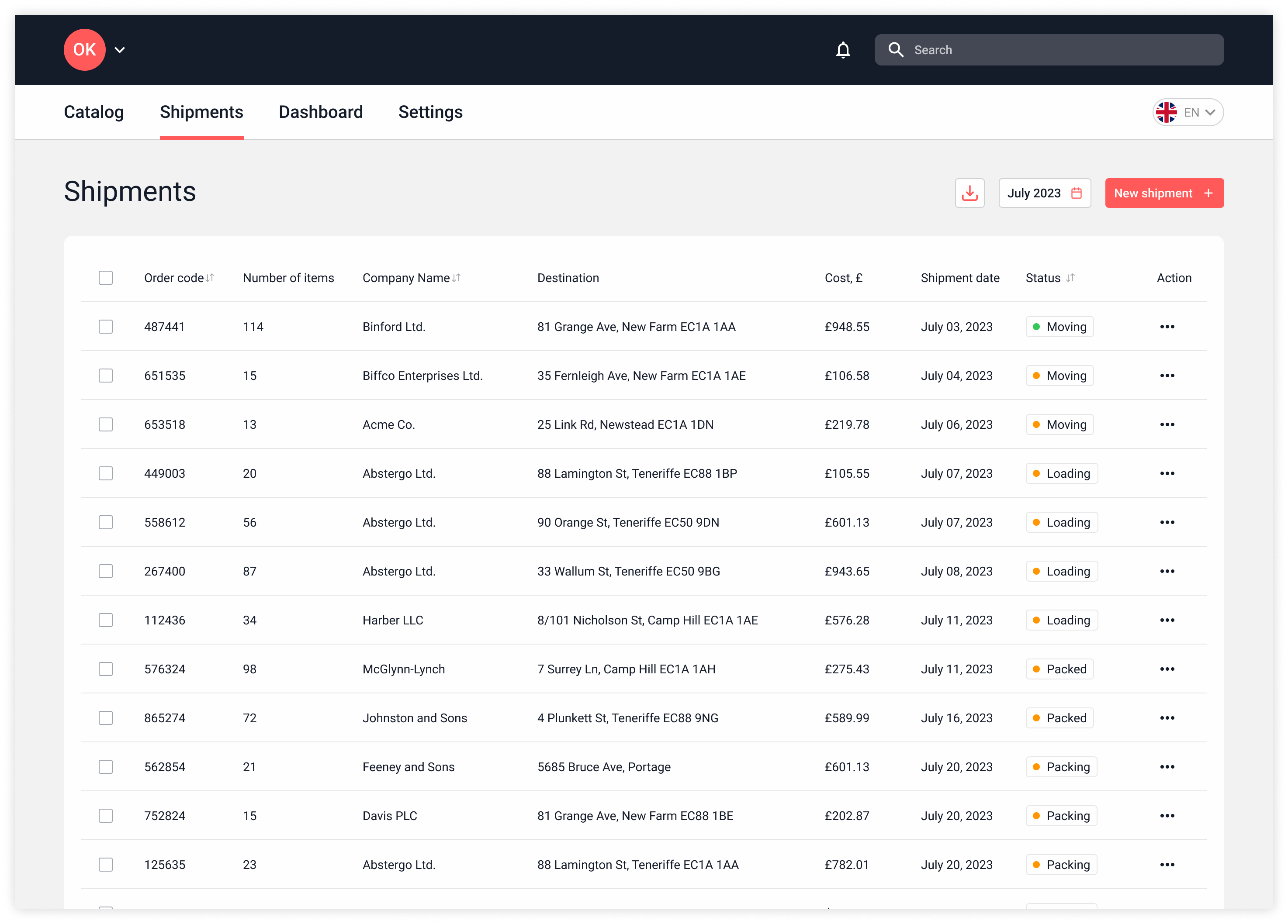The height and width of the screenshot is (924, 1288).
Task: Create a New shipment
Action: point(1163,193)
